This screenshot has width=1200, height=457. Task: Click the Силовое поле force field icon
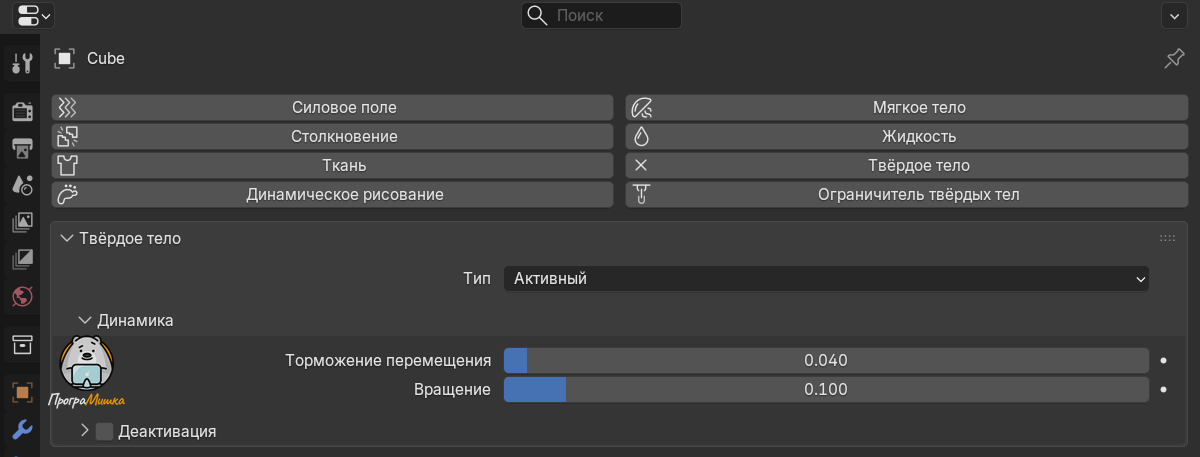point(66,108)
